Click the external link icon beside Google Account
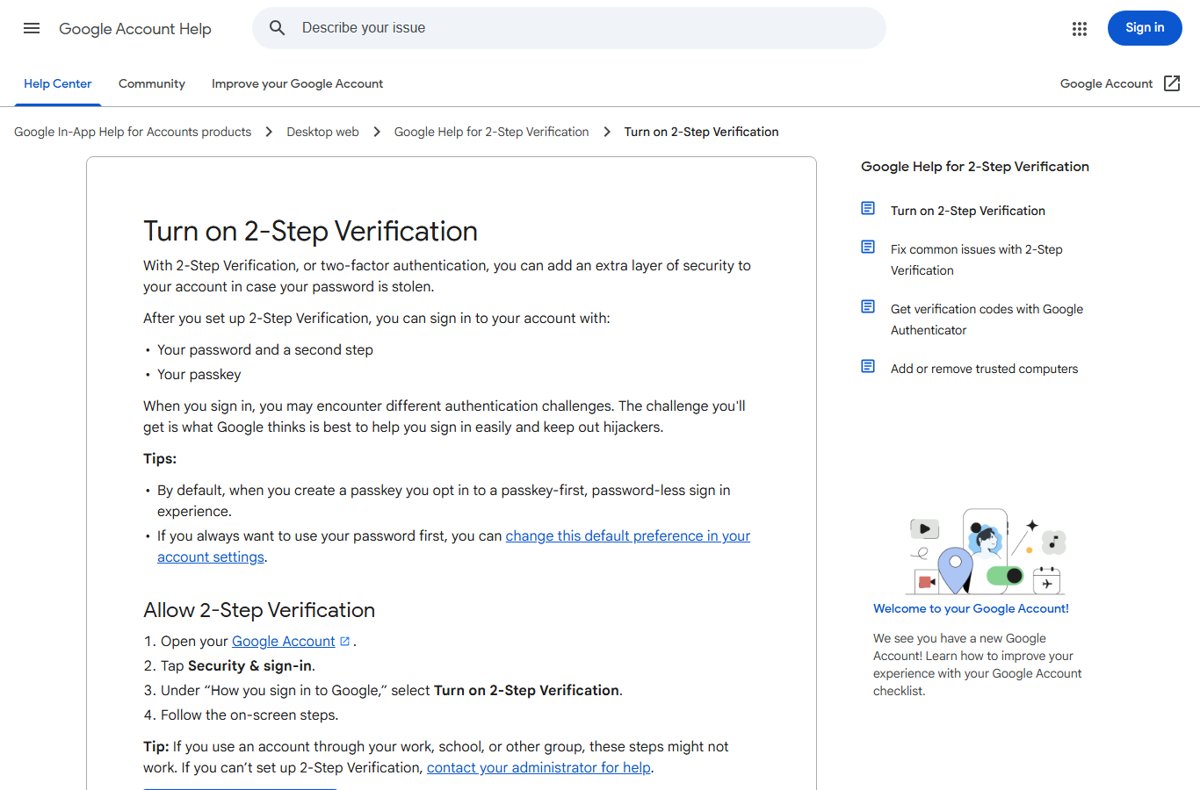The width and height of the screenshot is (1200, 790). coord(1172,84)
